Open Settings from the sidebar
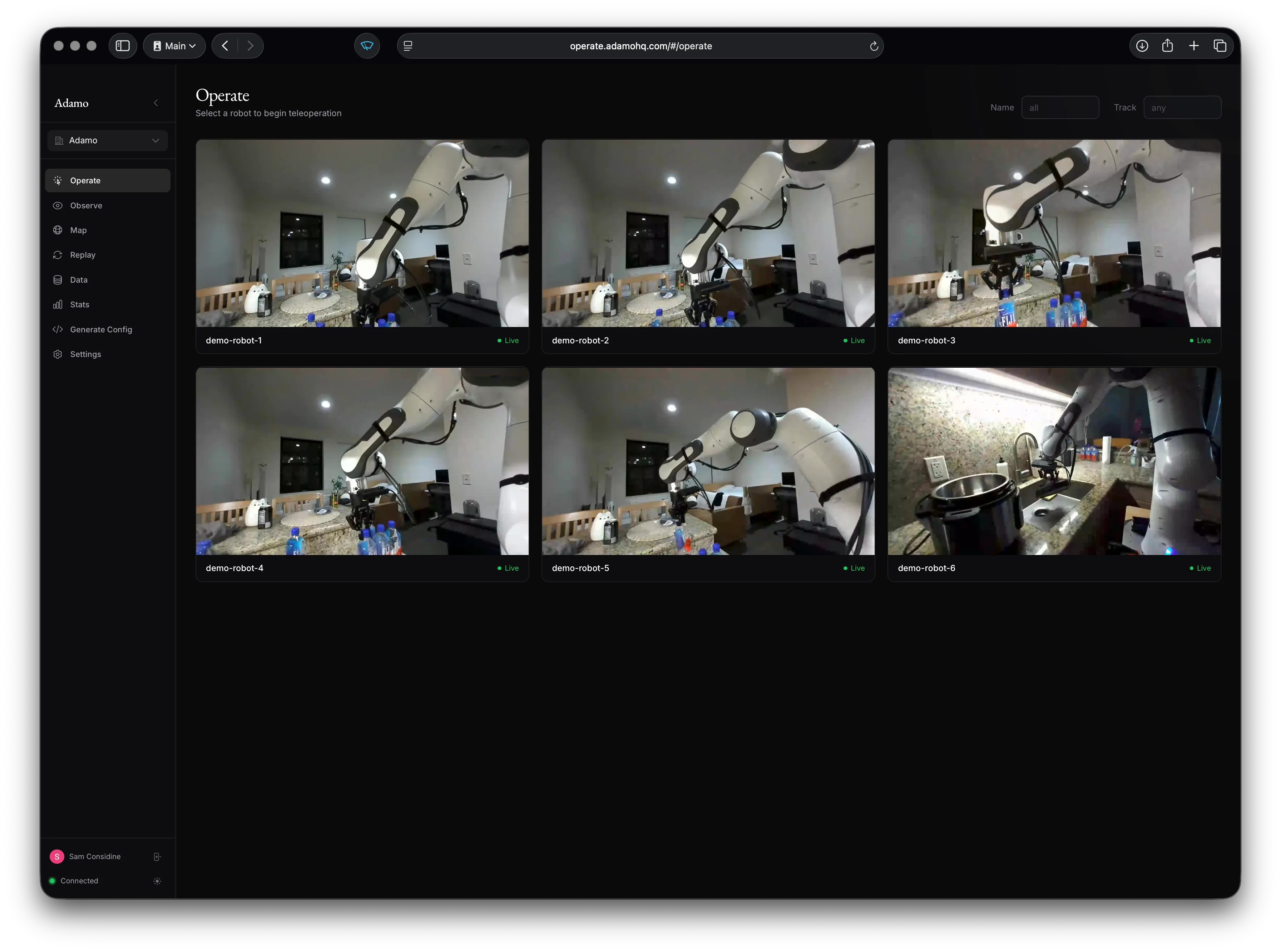This screenshot has height=952, width=1281. pyautogui.click(x=108, y=354)
